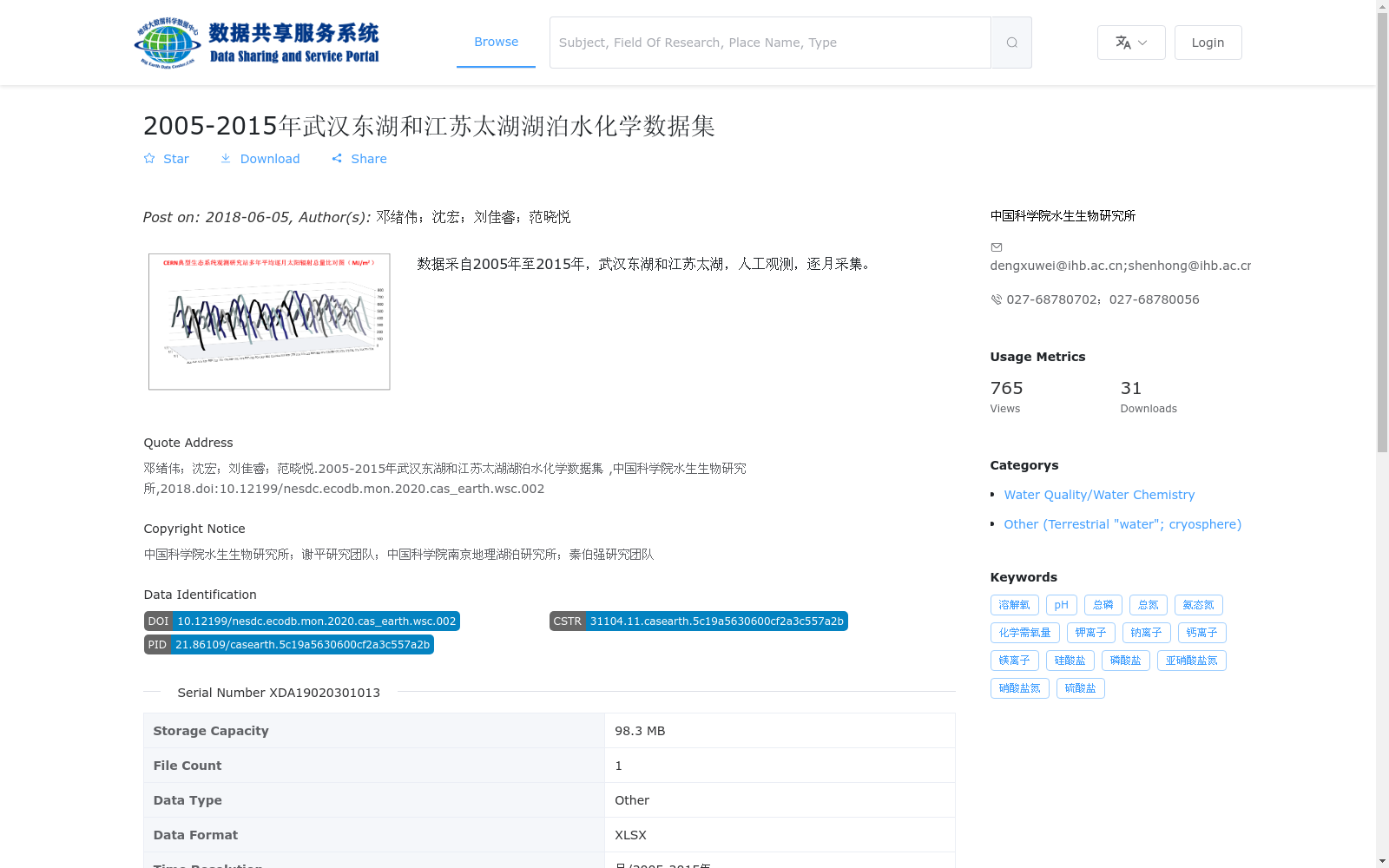Open Other (Terrestrial "water"; cryosphere) category
Viewport: 1389px width, 868px height.
point(1122,524)
